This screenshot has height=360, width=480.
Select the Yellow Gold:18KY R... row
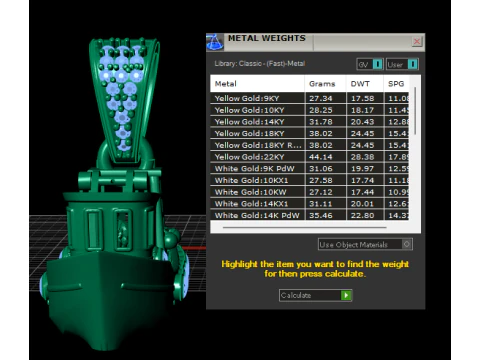pos(309,145)
